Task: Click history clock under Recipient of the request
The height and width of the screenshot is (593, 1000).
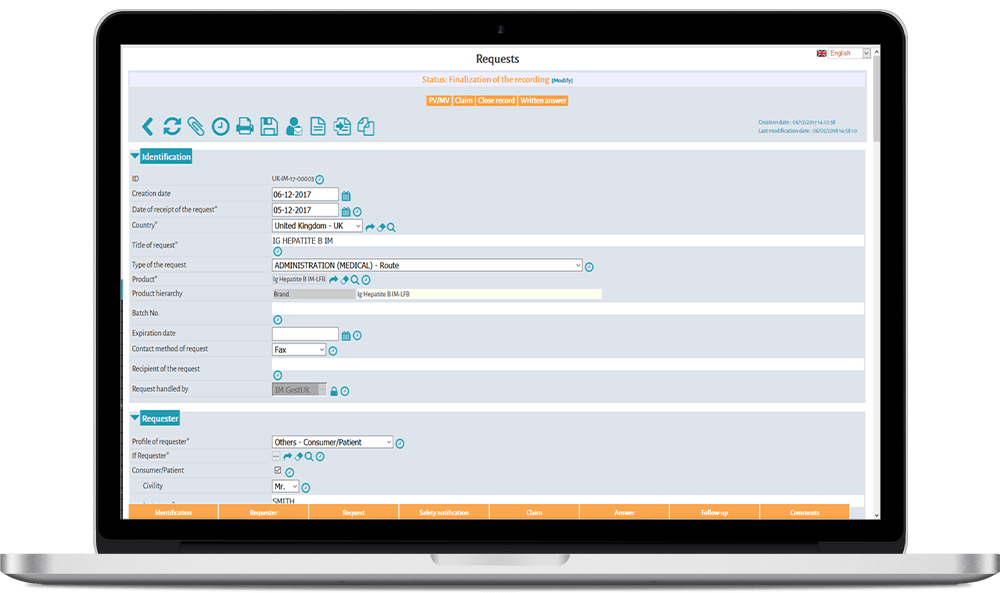Action: (277, 376)
